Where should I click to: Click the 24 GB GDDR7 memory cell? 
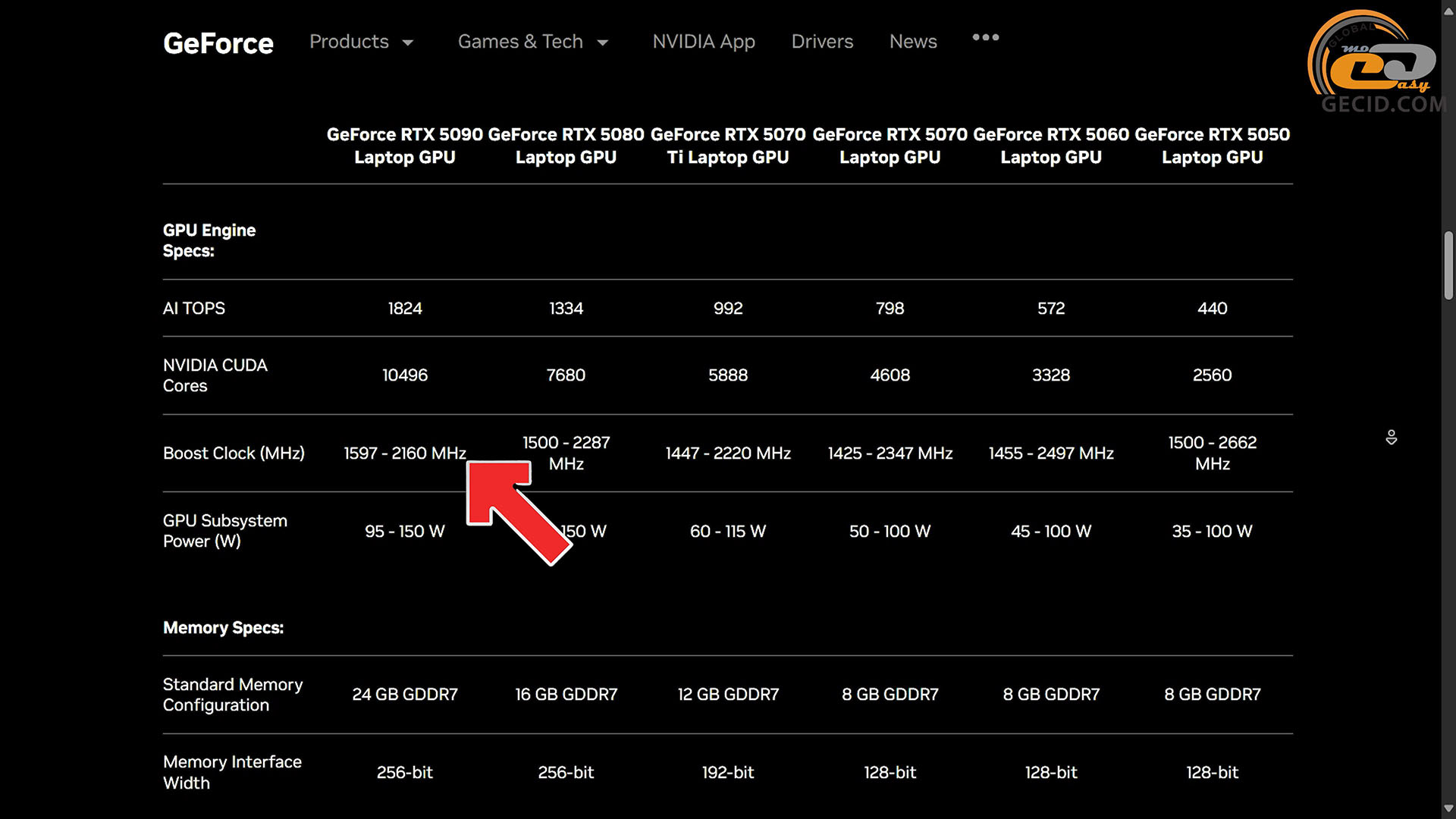point(404,695)
